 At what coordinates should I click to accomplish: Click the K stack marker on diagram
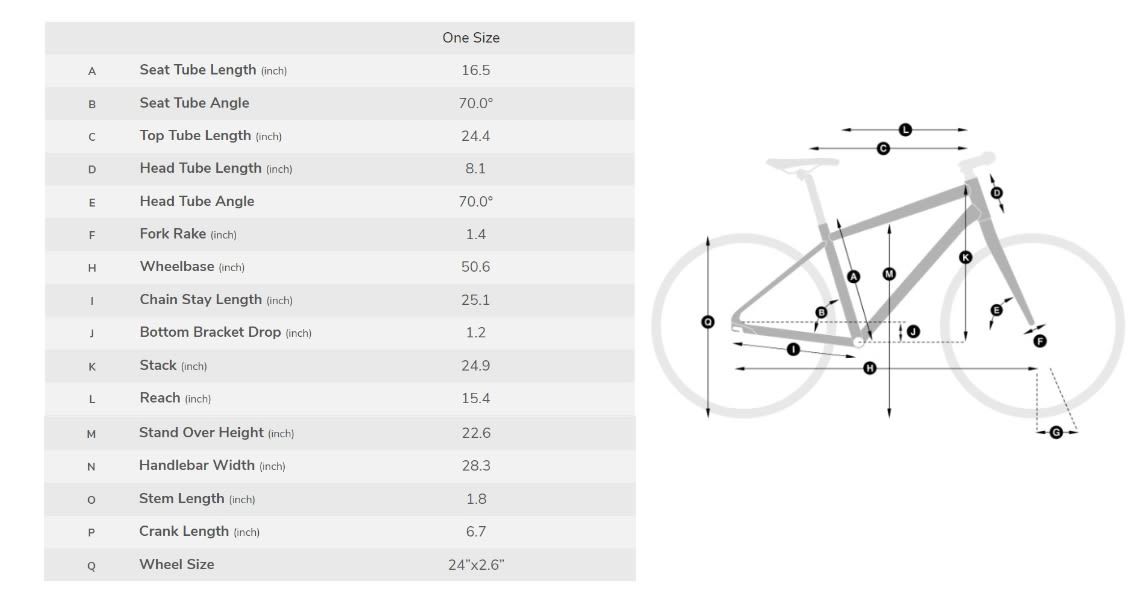[x=966, y=257]
